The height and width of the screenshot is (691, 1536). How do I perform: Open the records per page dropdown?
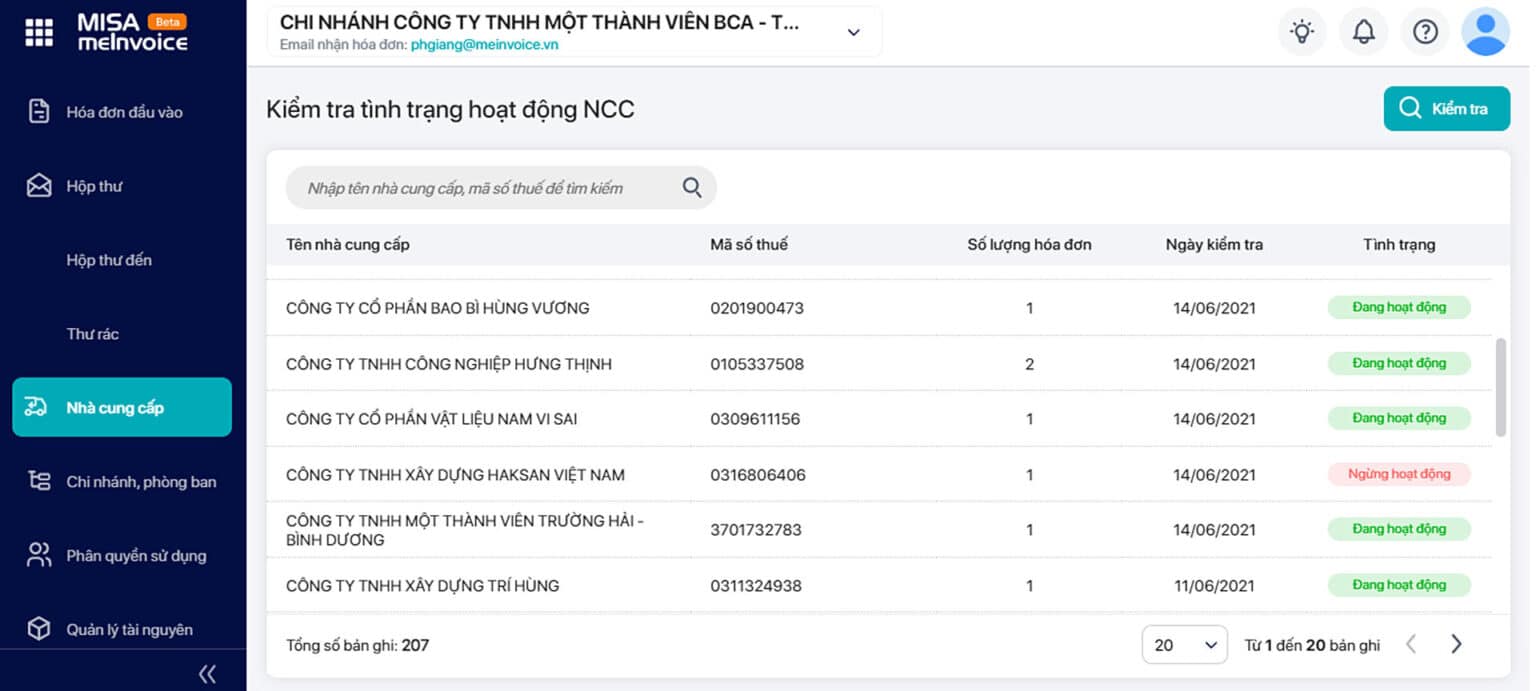pos(1185,645)
